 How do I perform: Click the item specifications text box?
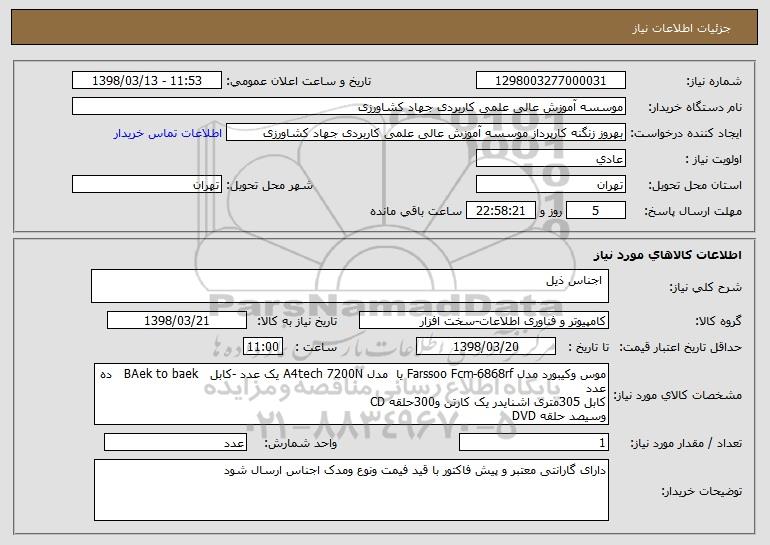point(351,394)
